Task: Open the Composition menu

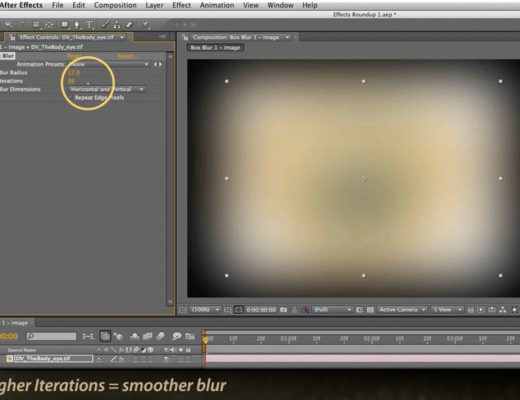Action: coord(115,5)
